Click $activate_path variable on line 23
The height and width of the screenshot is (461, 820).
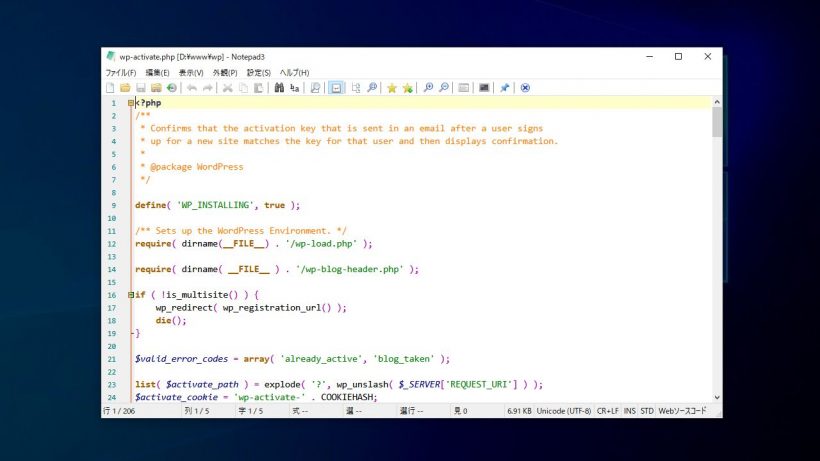202,385
